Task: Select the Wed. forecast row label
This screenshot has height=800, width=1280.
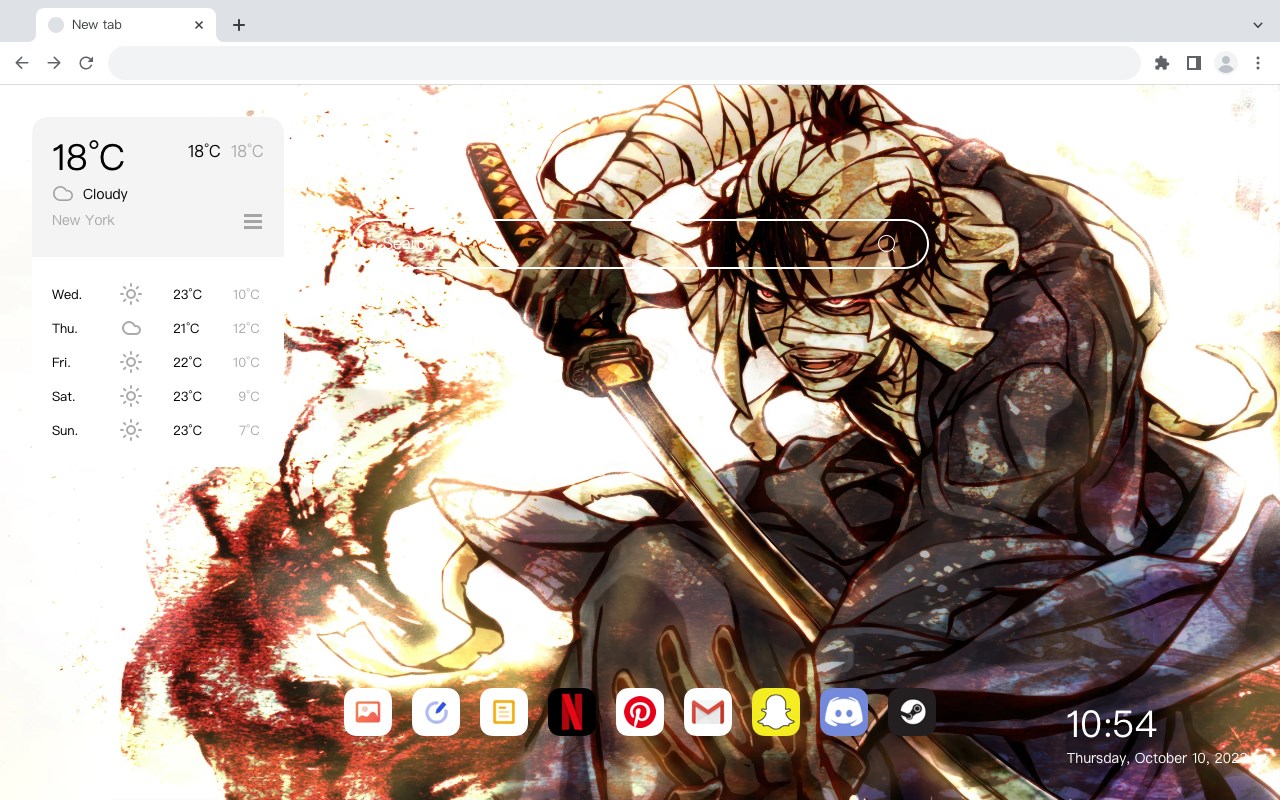Action: coord(67,294)
